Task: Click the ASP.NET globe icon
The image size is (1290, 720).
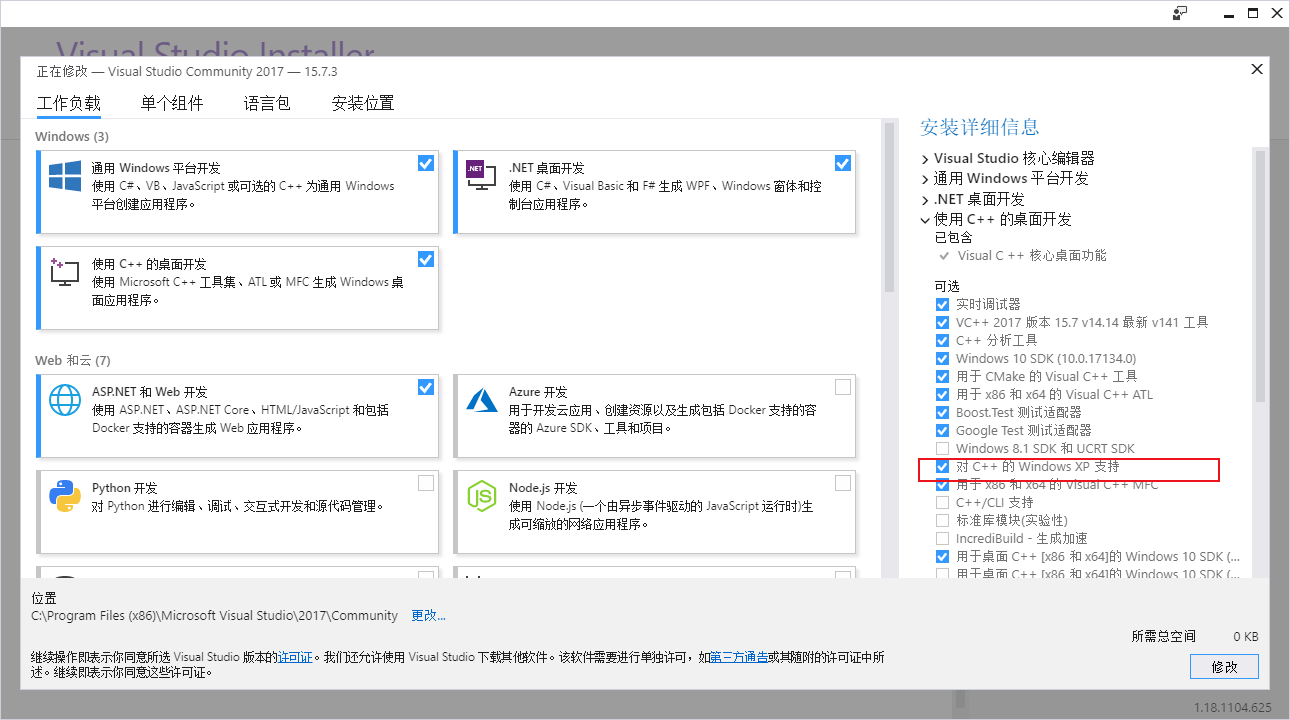Action: pos(65,400)
